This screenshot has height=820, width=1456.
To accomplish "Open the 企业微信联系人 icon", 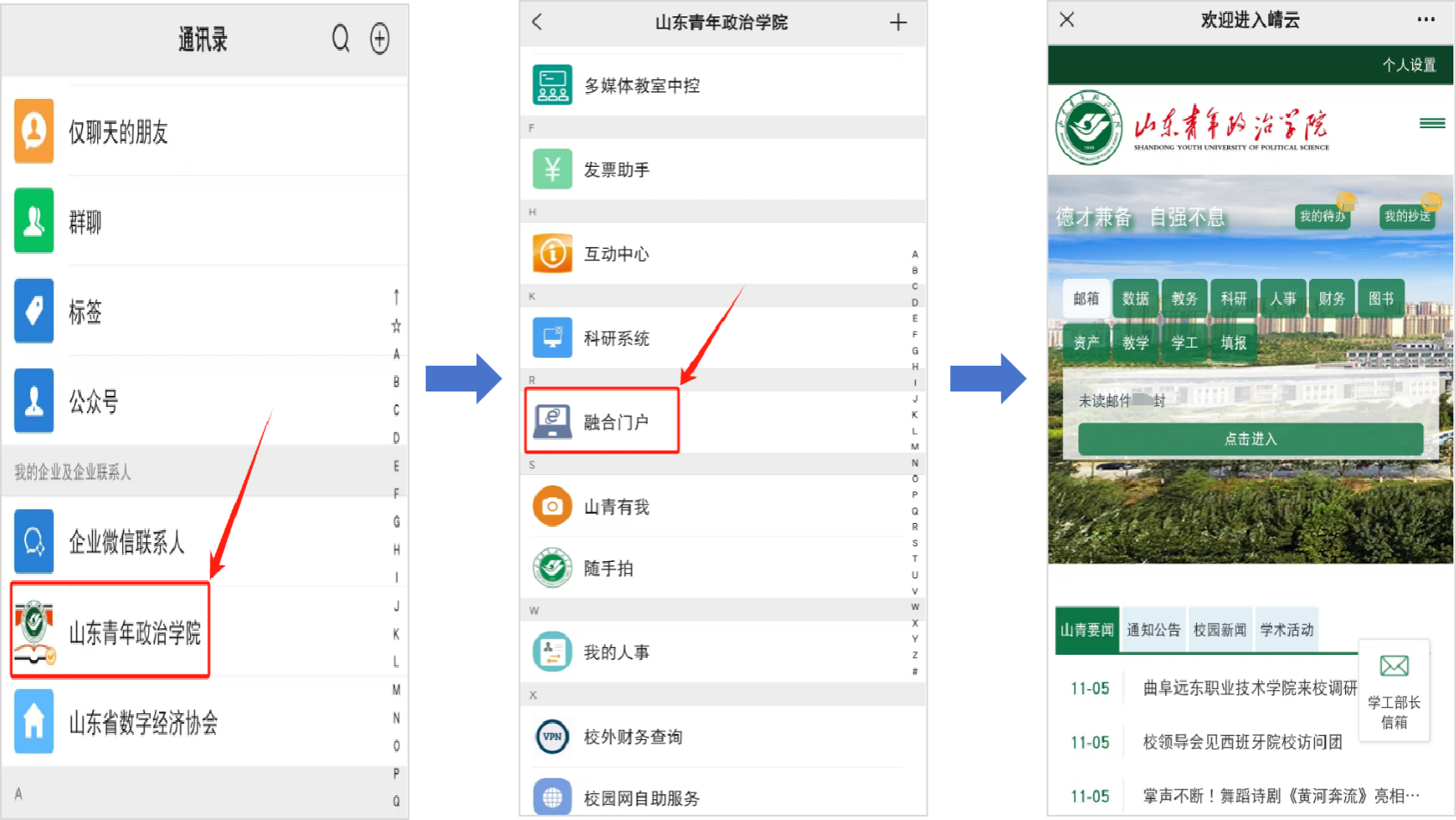I will coord(34,542).
